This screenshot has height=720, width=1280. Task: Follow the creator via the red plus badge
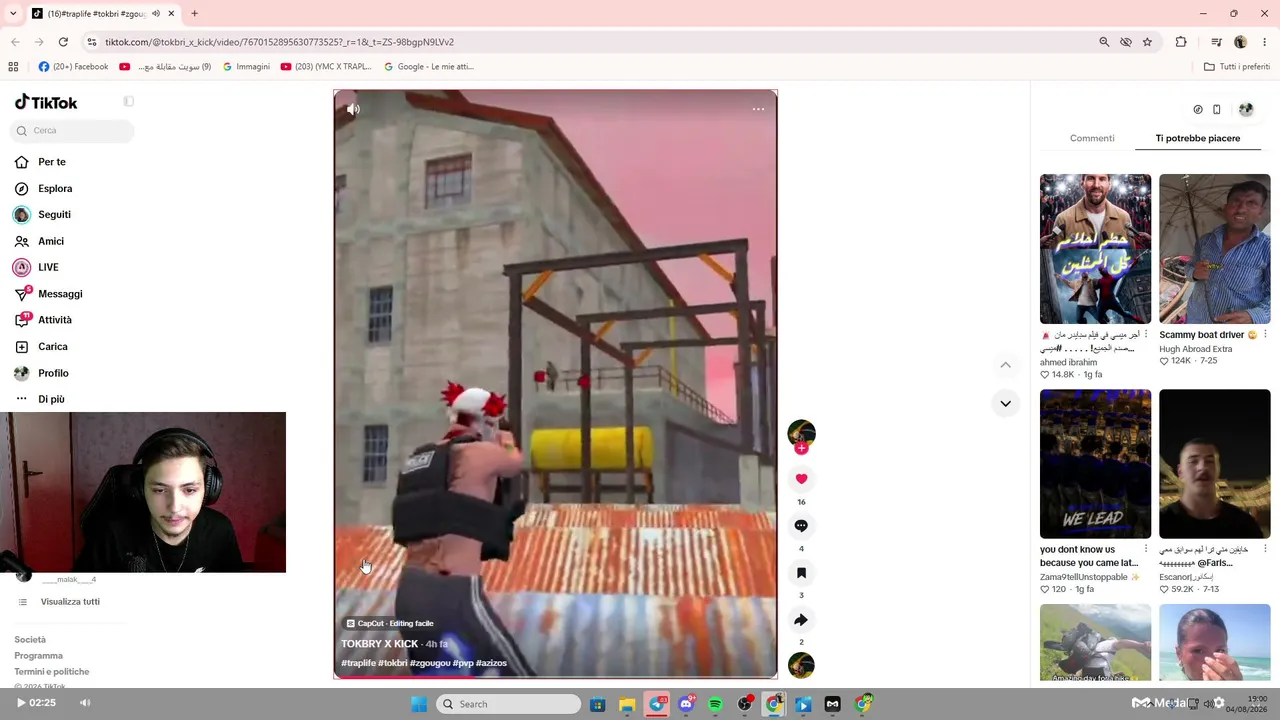[x=801, y=448]
